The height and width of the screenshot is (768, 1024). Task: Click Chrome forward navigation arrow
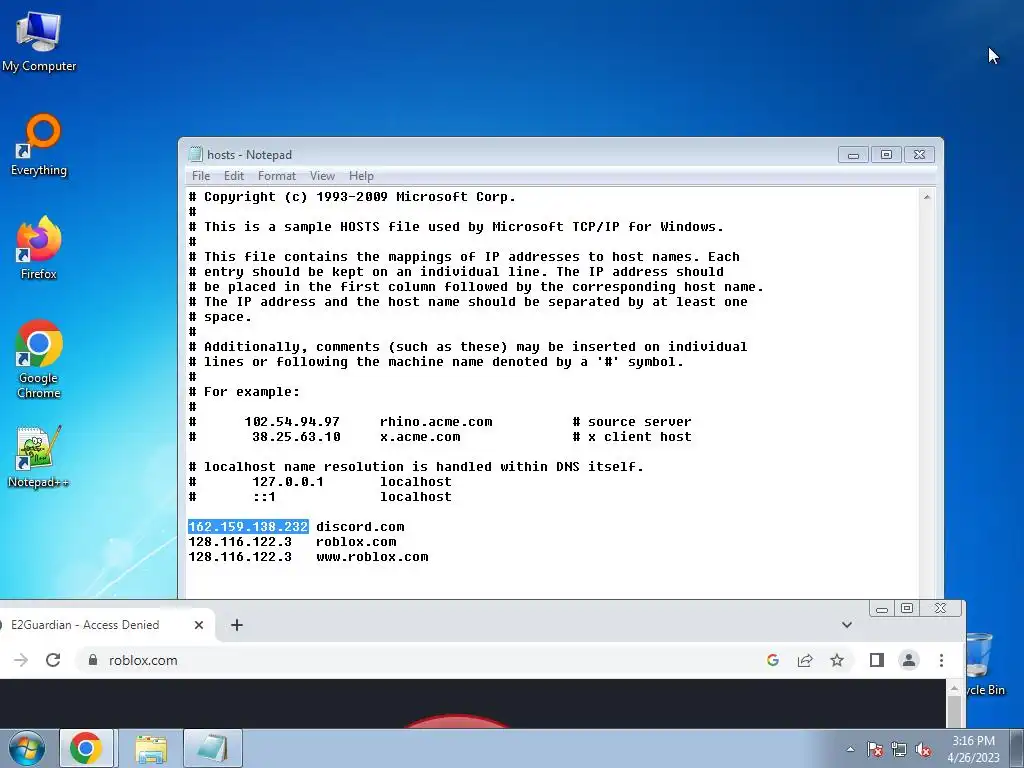(x=21, y=660)
